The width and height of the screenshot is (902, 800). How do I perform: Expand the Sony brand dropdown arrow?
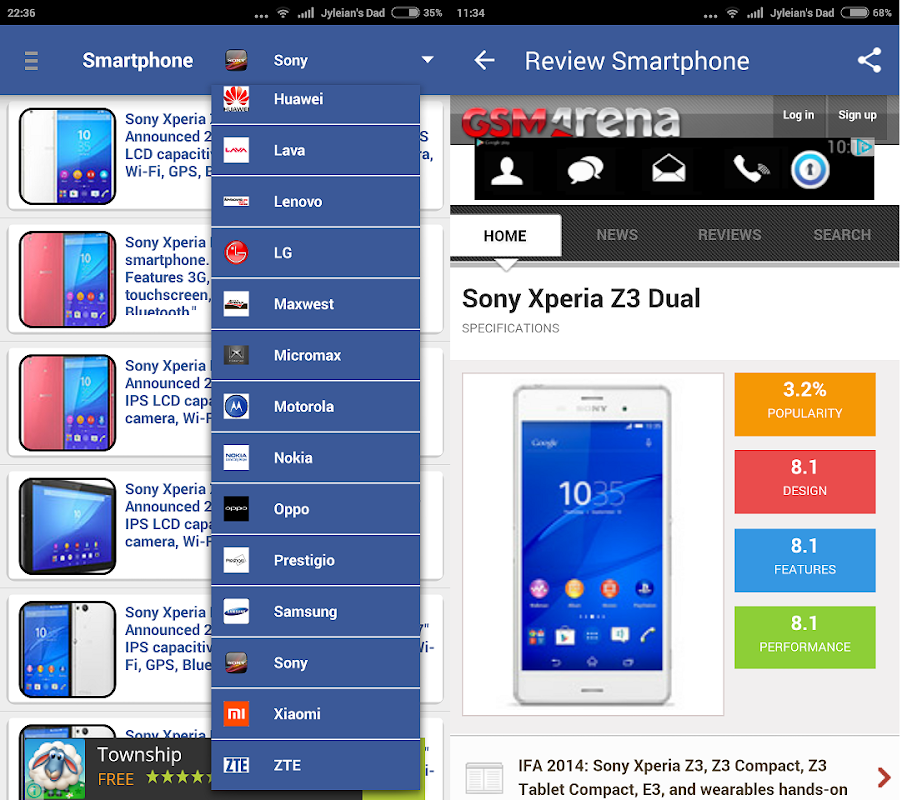pos(427,60)
